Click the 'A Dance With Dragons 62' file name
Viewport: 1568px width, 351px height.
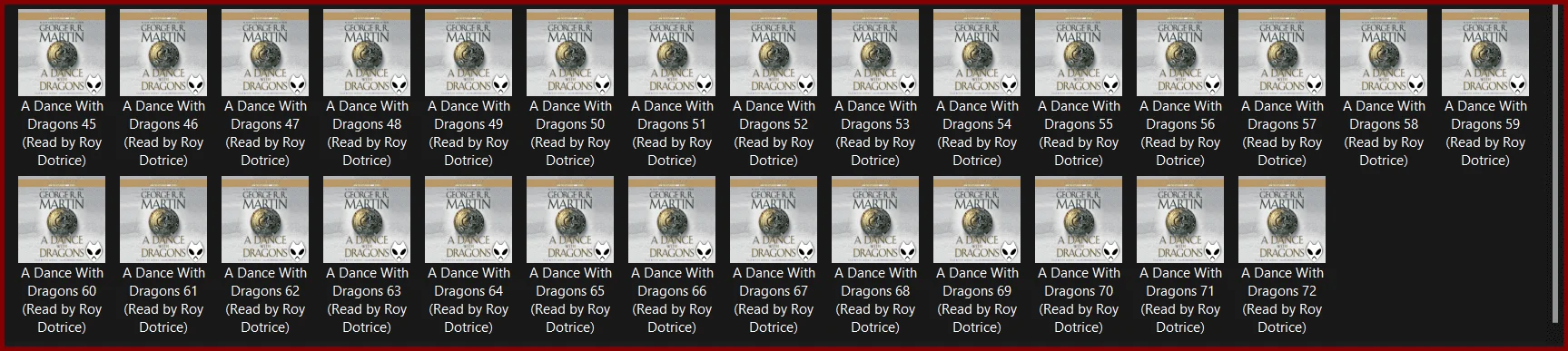(265, 300)
